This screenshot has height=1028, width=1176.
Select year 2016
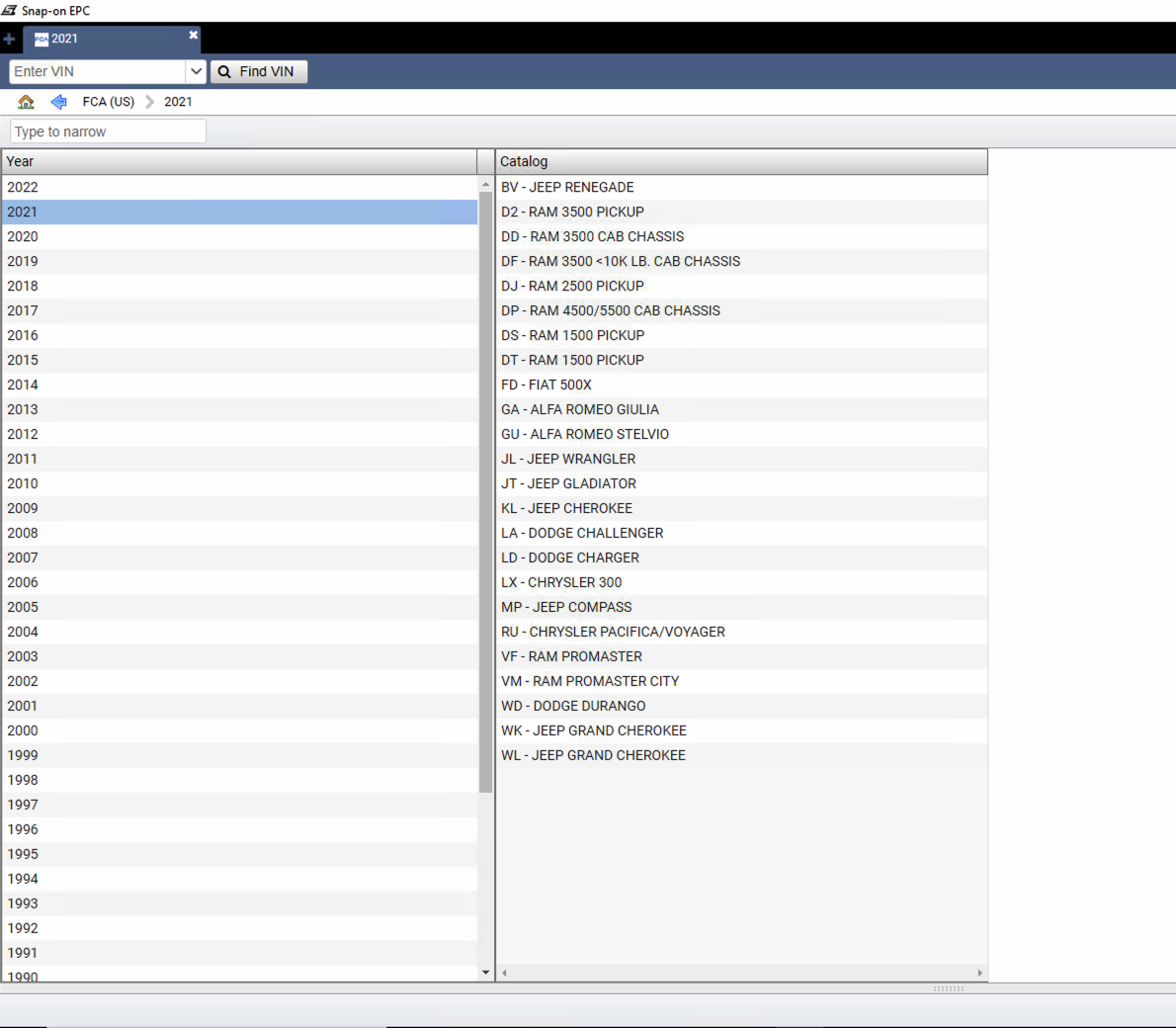click(239, 335)
